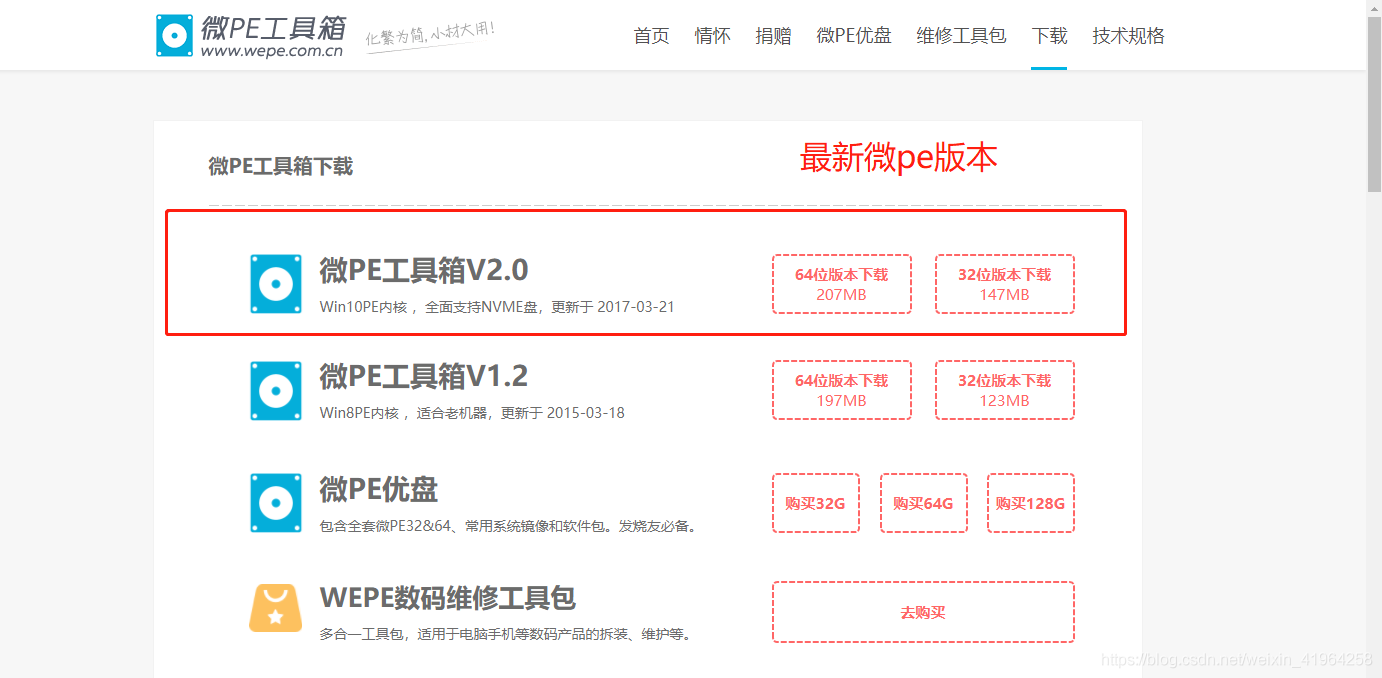1382x678 pixels.
Task: Open the 技术规格 navigation tab
Action: coord(1129,36)
